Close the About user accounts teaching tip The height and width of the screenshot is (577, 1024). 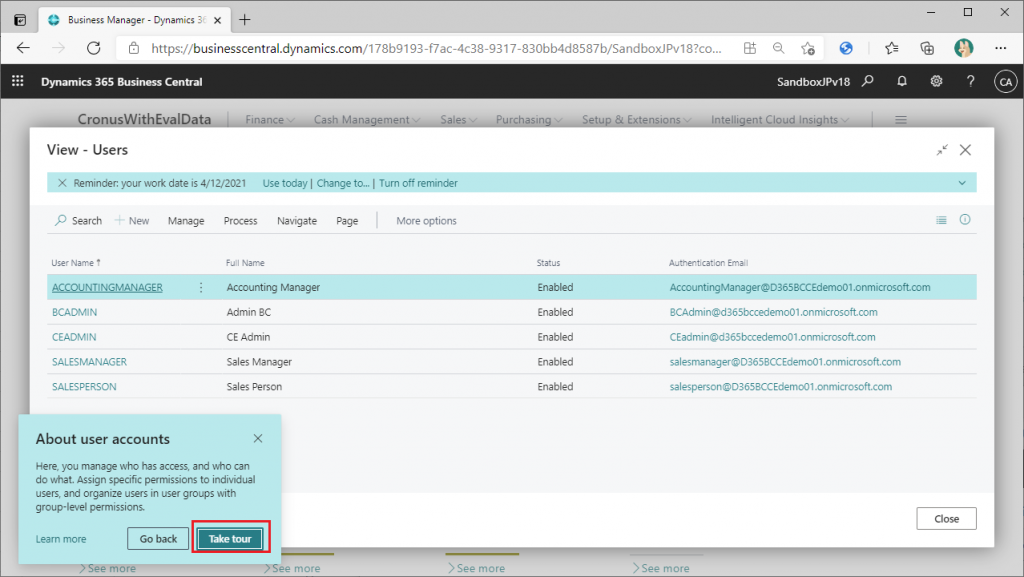coord(258,439)
